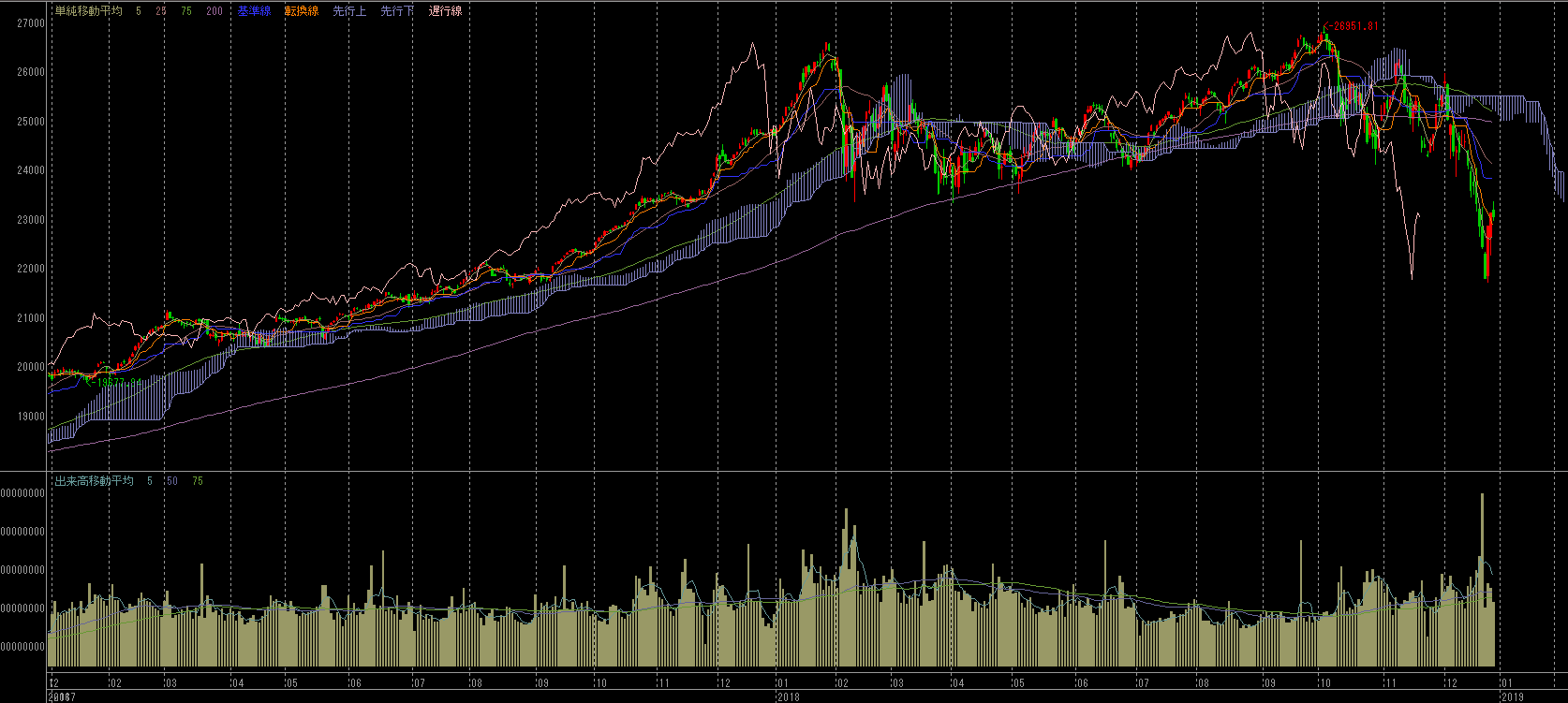Click the 19000 price axis label

click(x=31, y=417)
